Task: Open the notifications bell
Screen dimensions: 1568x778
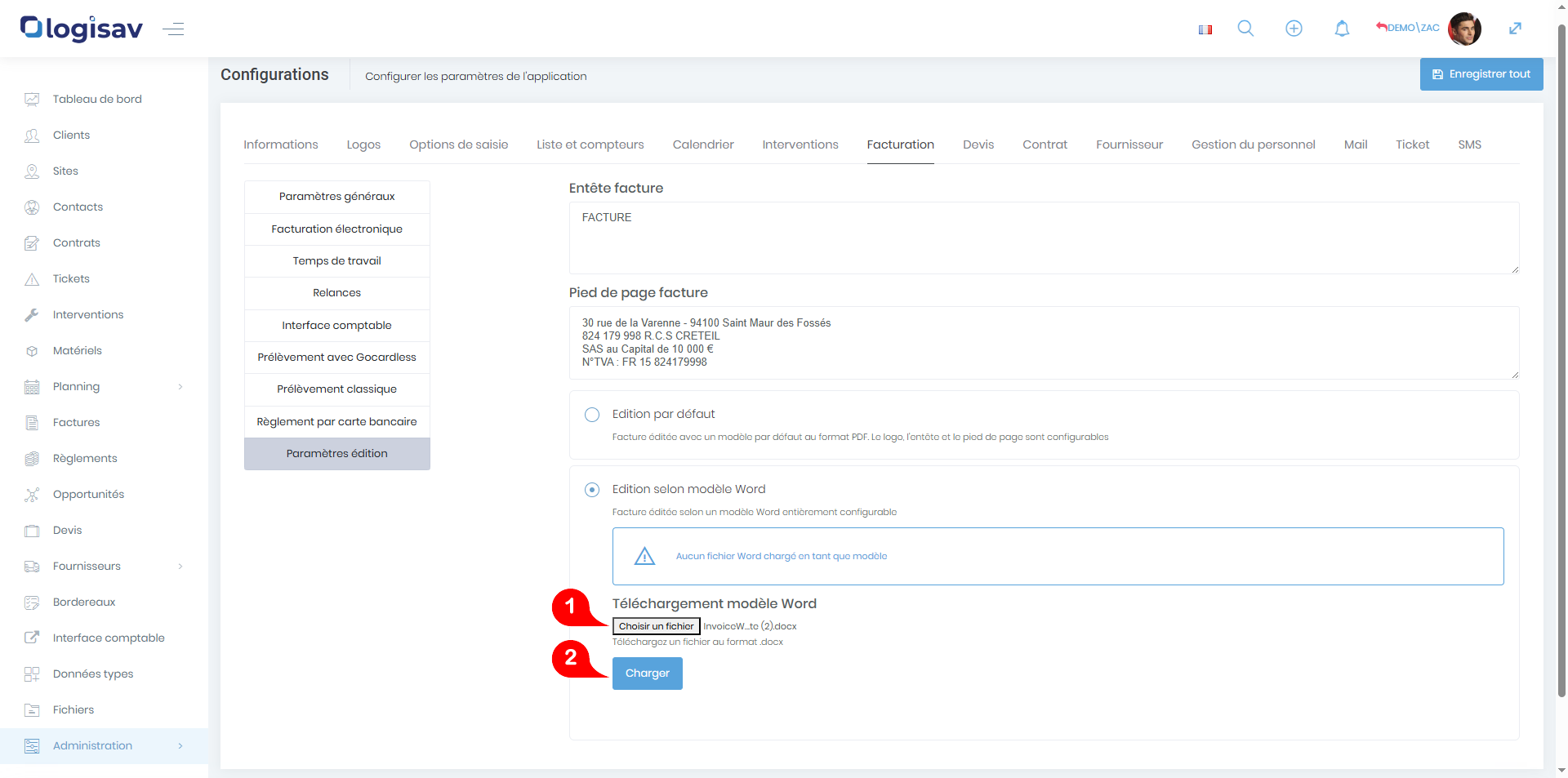Action: pos(1342,29)
